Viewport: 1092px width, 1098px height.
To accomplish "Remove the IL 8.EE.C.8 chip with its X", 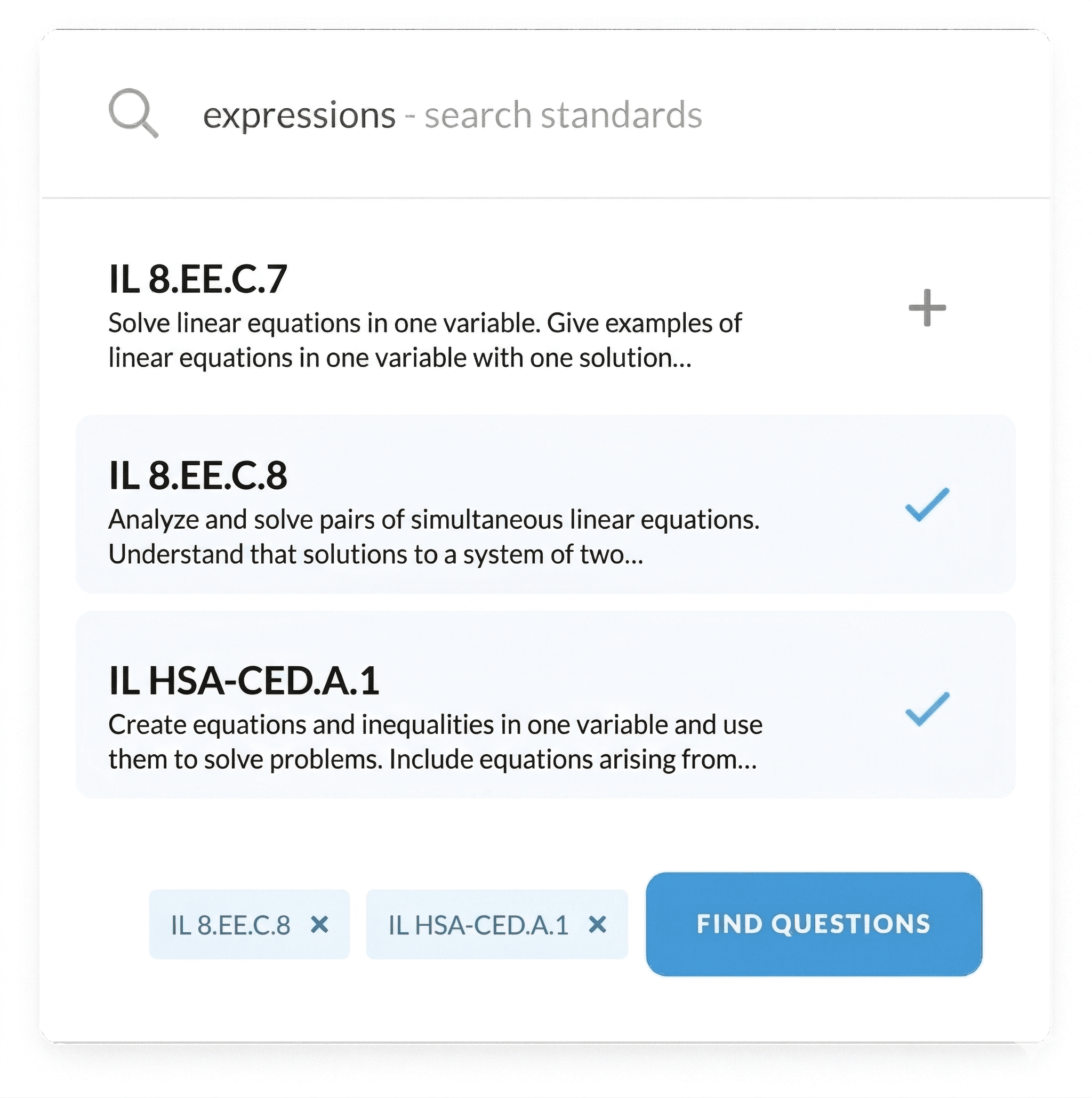I will [320, 925].
